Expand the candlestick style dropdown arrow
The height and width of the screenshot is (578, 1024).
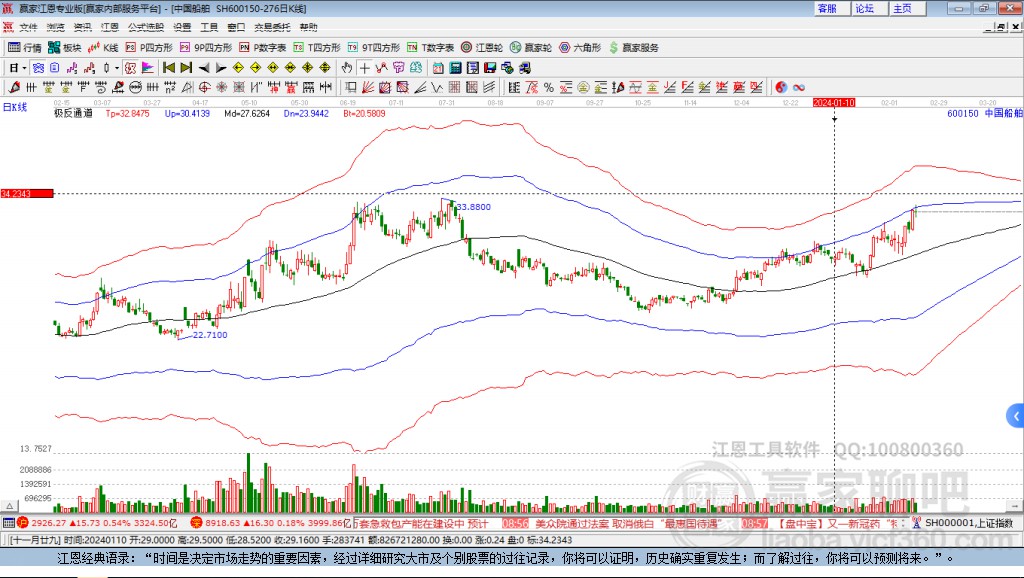pos(117,68)
